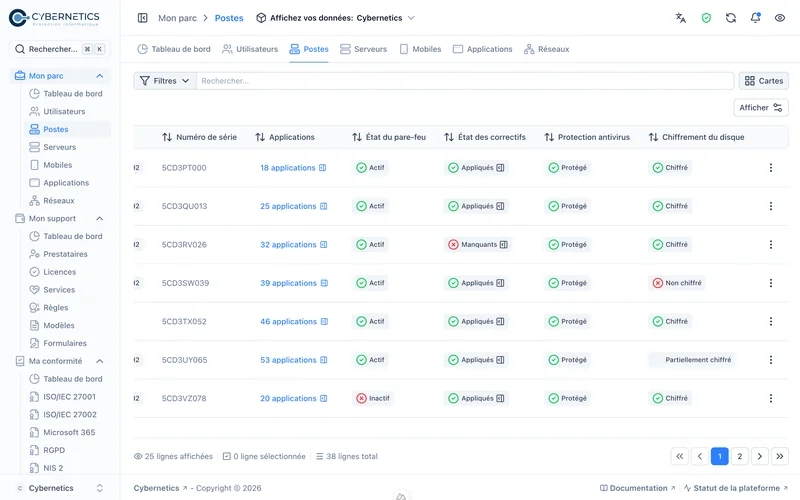Open details icon beside Manquants status
The image size is (800, 500).
[x=504, y=244]
